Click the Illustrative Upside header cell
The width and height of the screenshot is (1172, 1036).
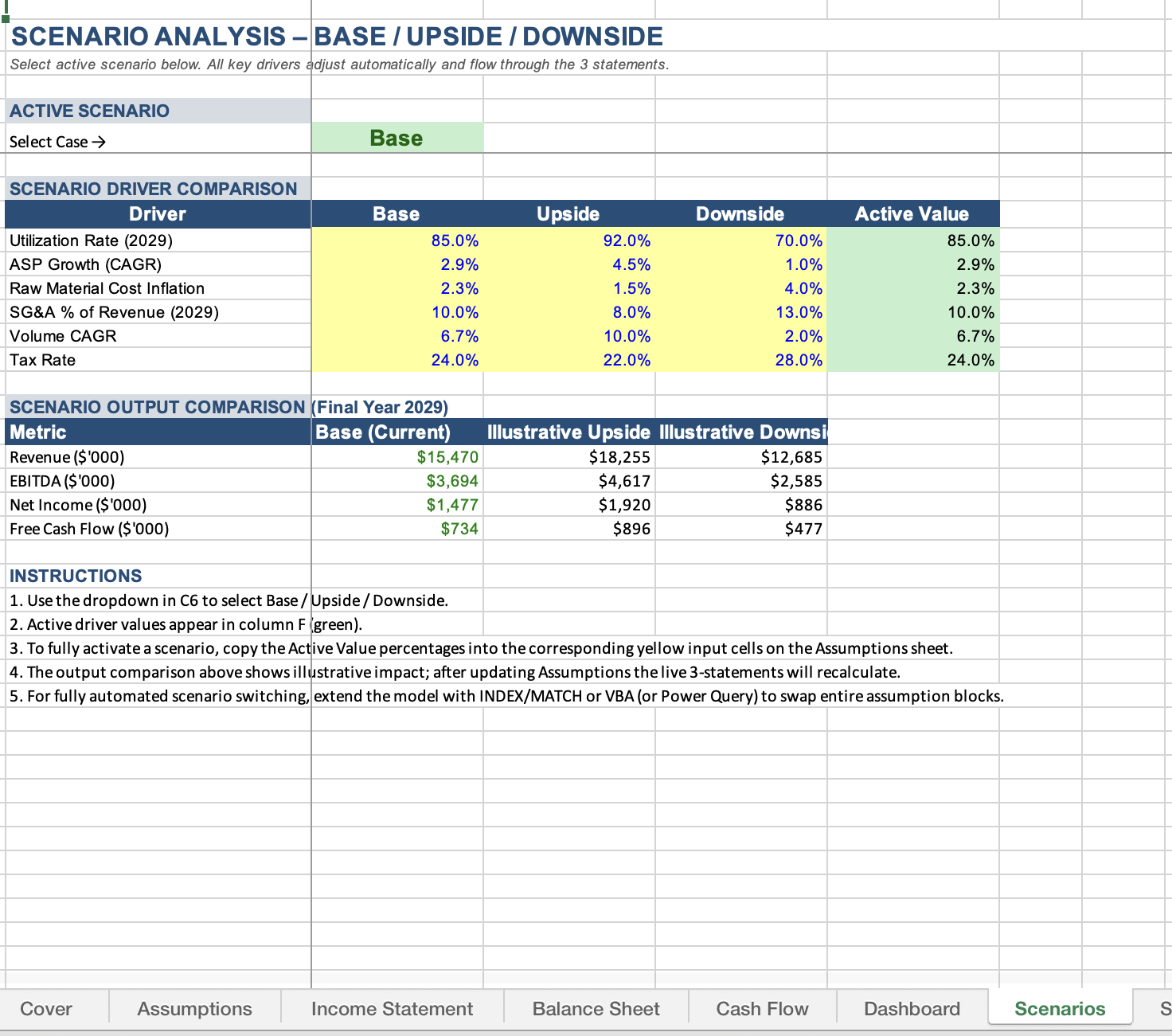pos(569,432)
